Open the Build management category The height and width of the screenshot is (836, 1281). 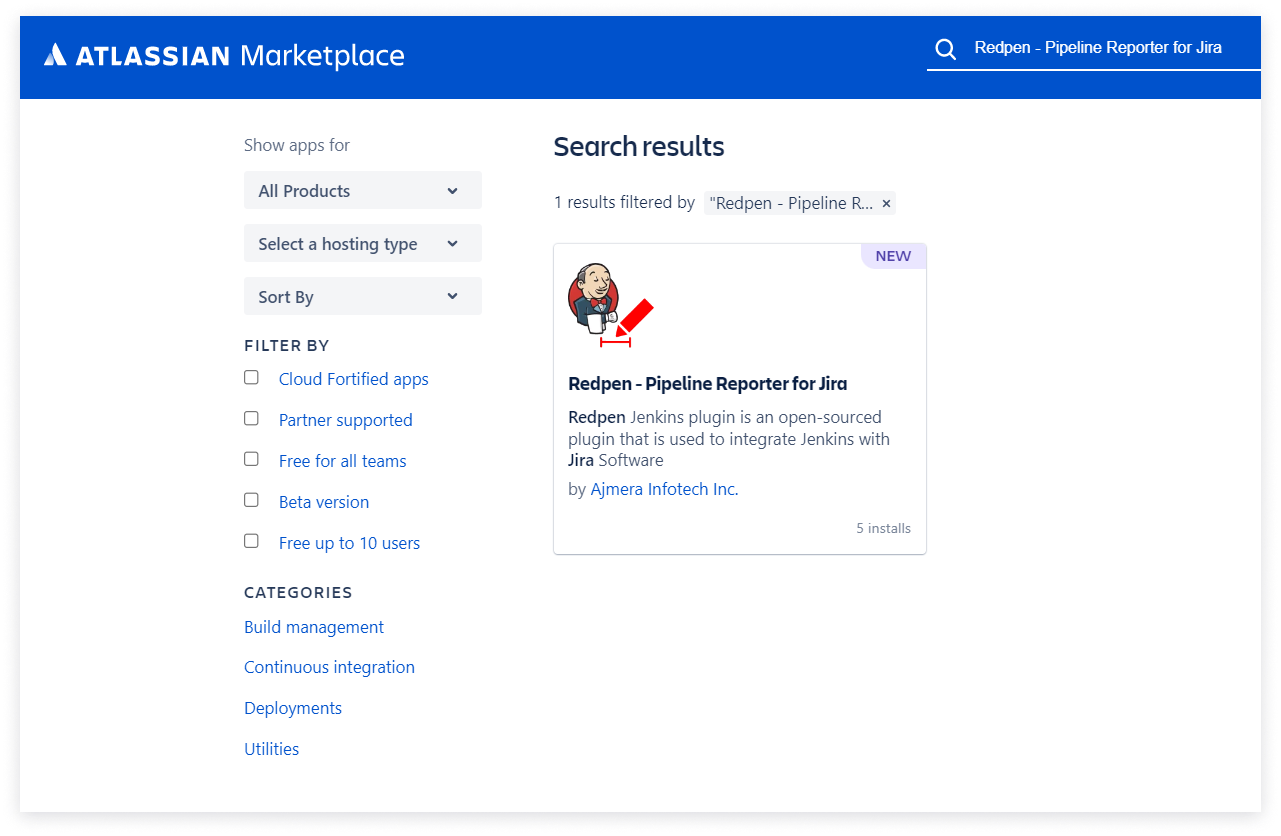pyautogui.click(x=314, y=627)
